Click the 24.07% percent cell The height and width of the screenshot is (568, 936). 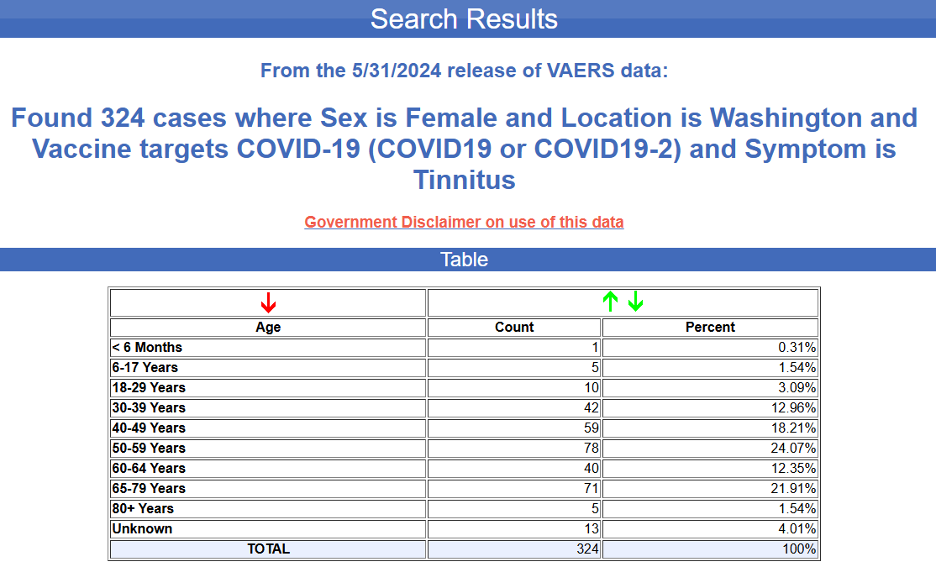click(x=710, y=448)
